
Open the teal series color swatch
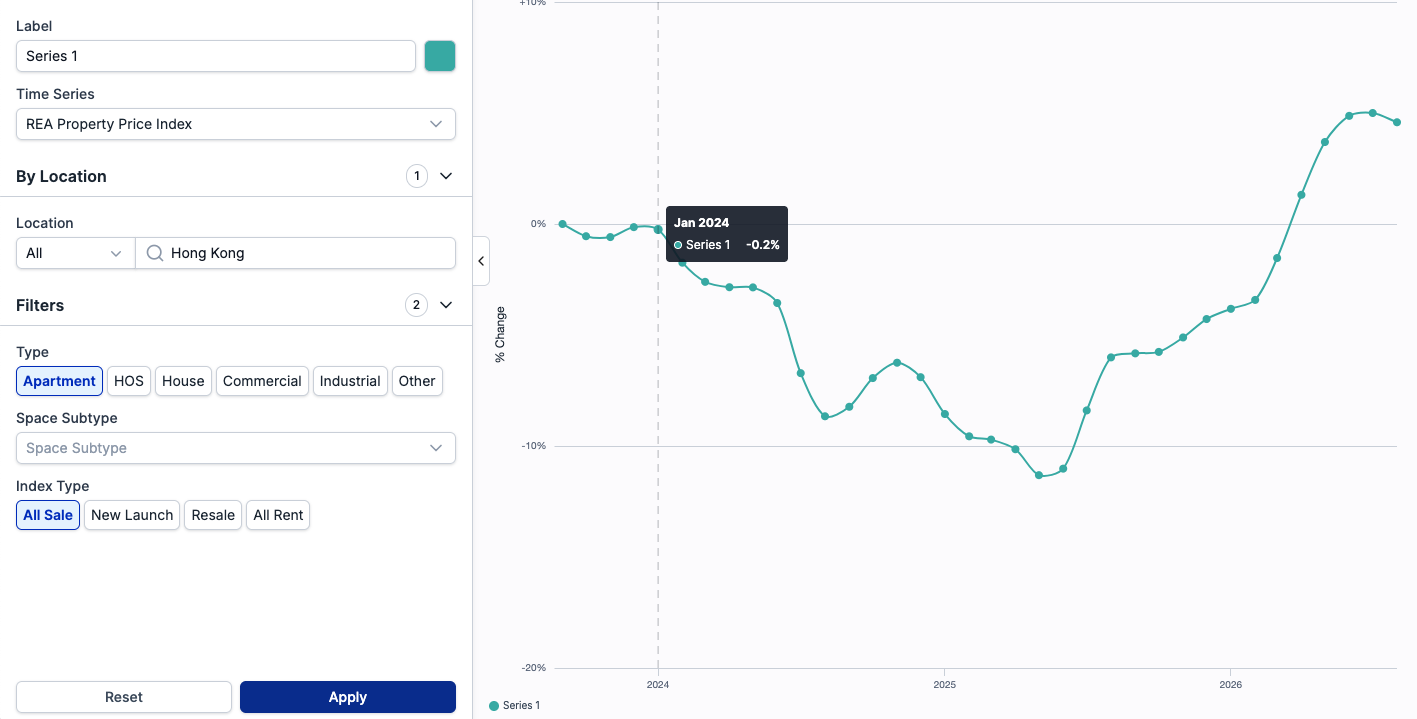pos(440,56)
